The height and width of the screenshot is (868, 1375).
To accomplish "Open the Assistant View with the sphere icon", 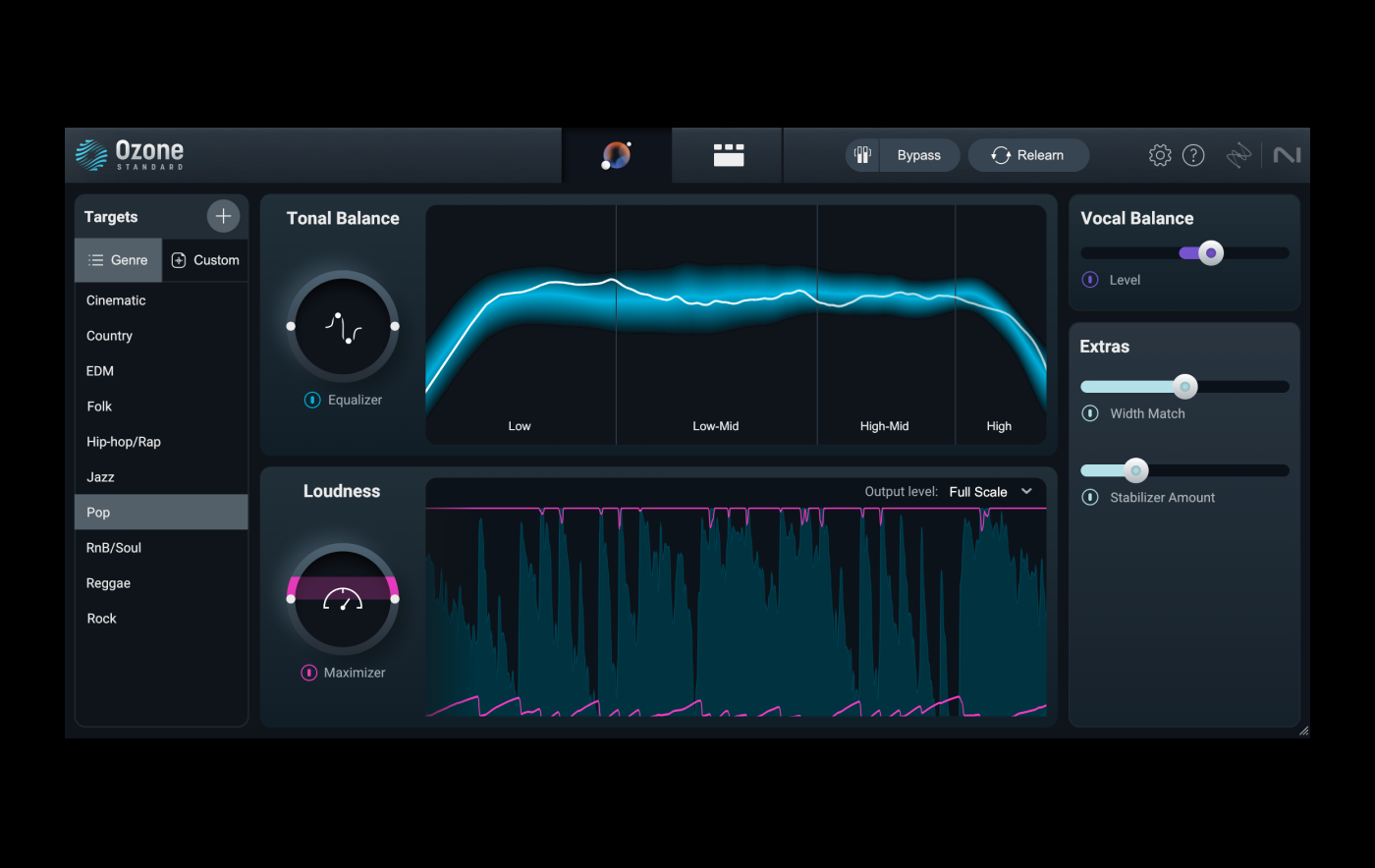I will (616, 154).
